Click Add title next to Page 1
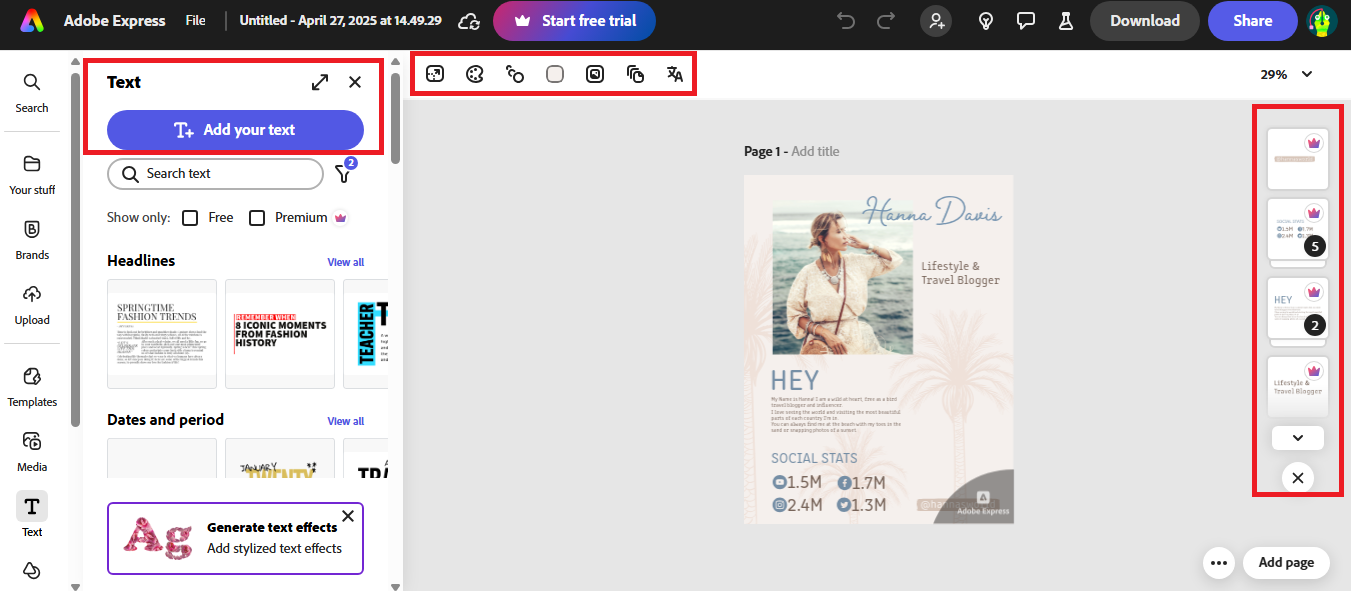1351x591 pixels. pos(815,152)
